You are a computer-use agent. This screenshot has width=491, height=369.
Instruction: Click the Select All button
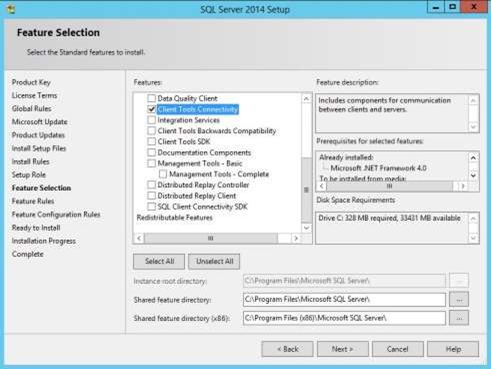(159, 261)
